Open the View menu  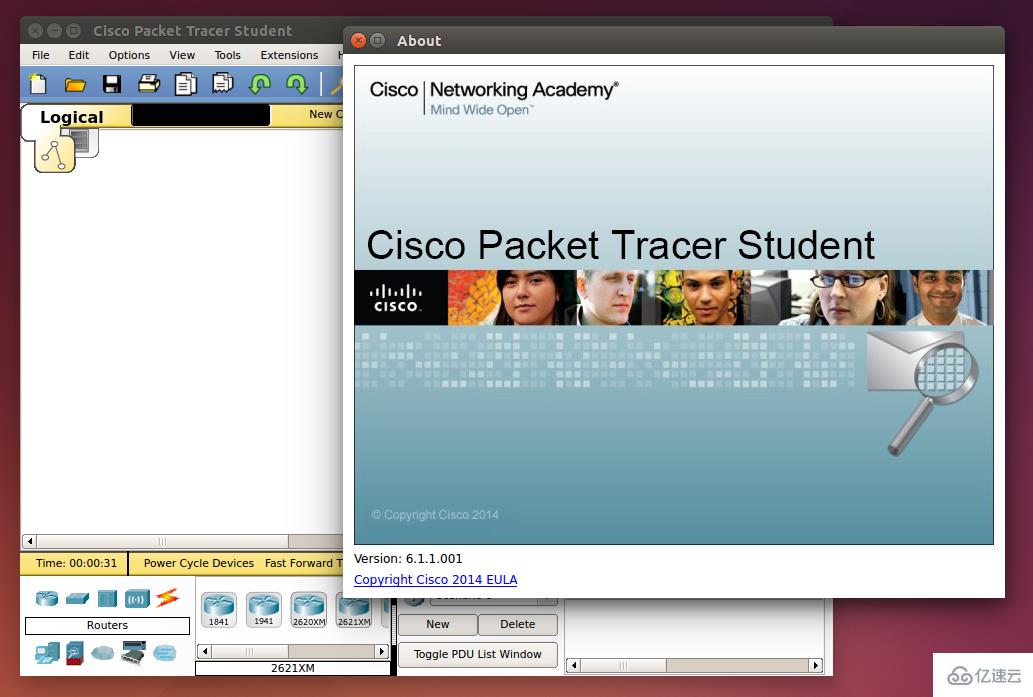182,55
